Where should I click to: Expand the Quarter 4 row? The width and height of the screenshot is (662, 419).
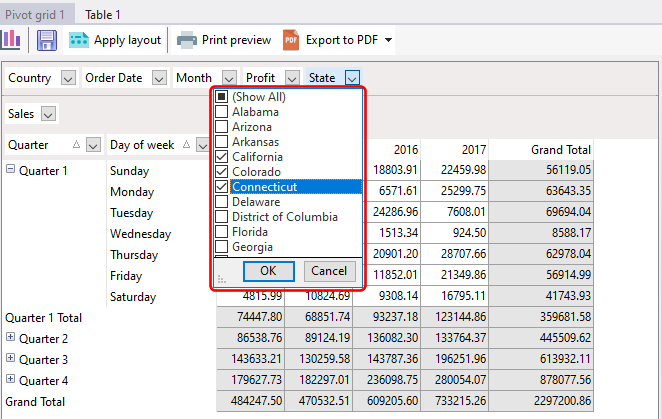11,380
